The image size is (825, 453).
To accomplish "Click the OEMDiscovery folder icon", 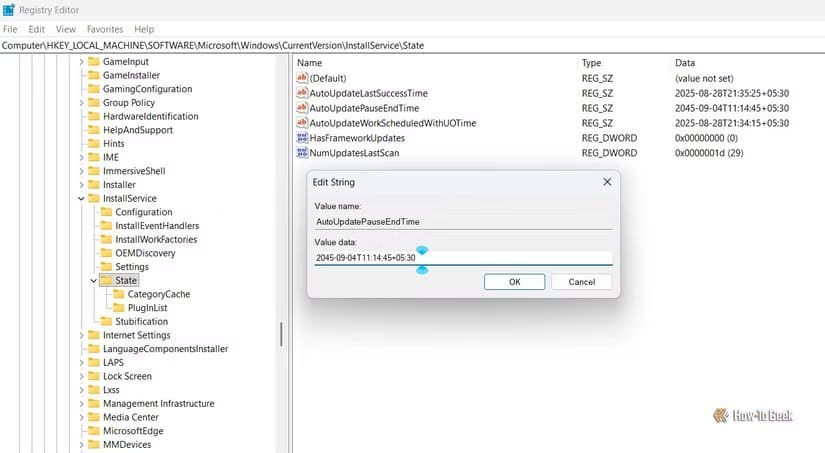I will (x=106, y=253).
